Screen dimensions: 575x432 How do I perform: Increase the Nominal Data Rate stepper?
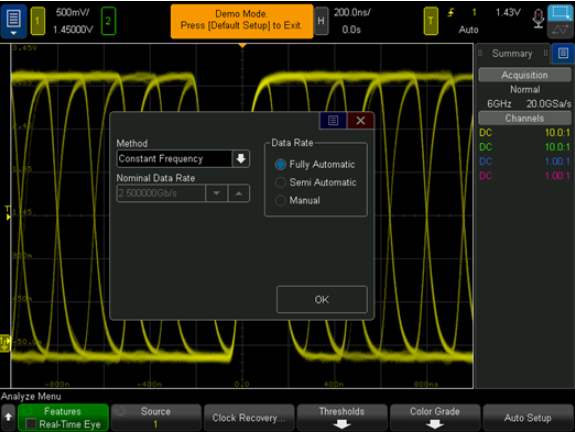coord(239,193)
